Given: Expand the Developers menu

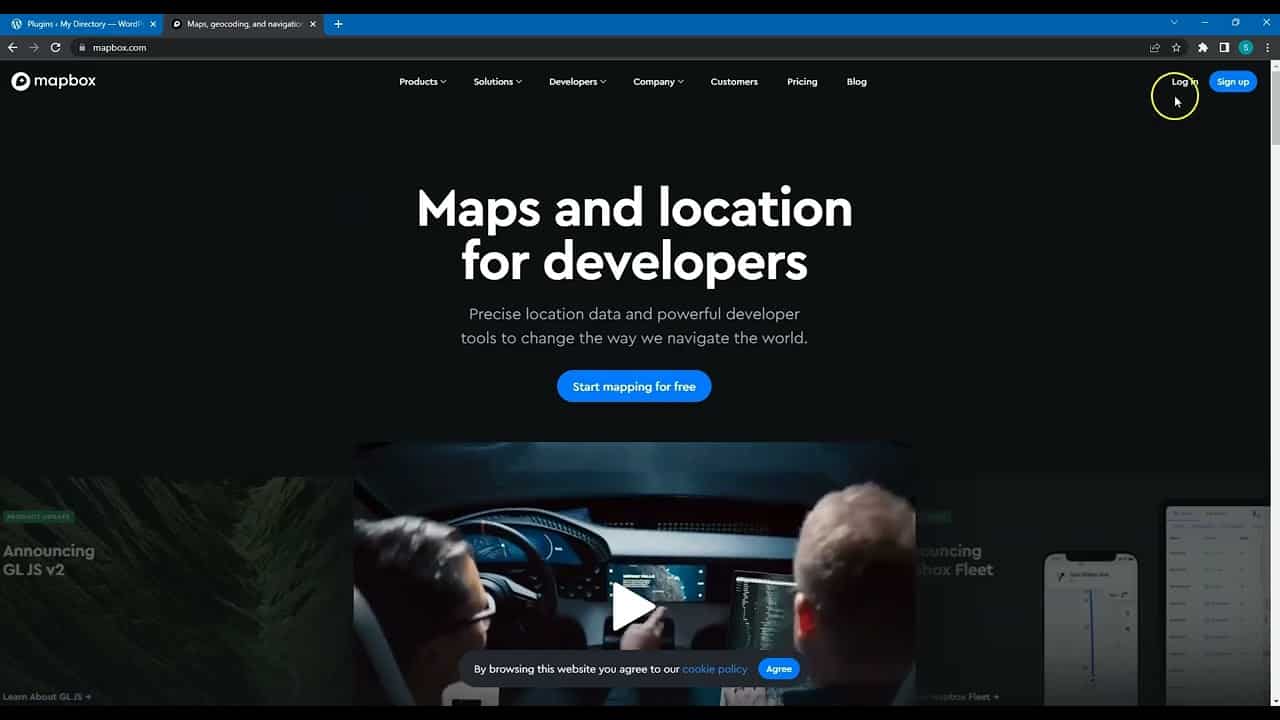Looking at the screenshot, I should point(577,82).
